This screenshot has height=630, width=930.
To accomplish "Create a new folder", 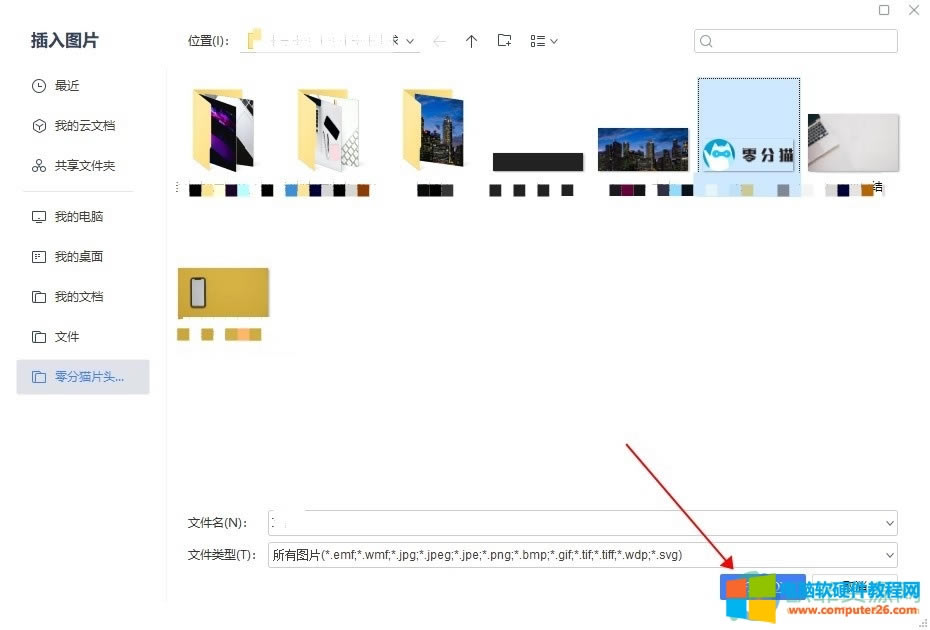I will (x=505, y=41).
